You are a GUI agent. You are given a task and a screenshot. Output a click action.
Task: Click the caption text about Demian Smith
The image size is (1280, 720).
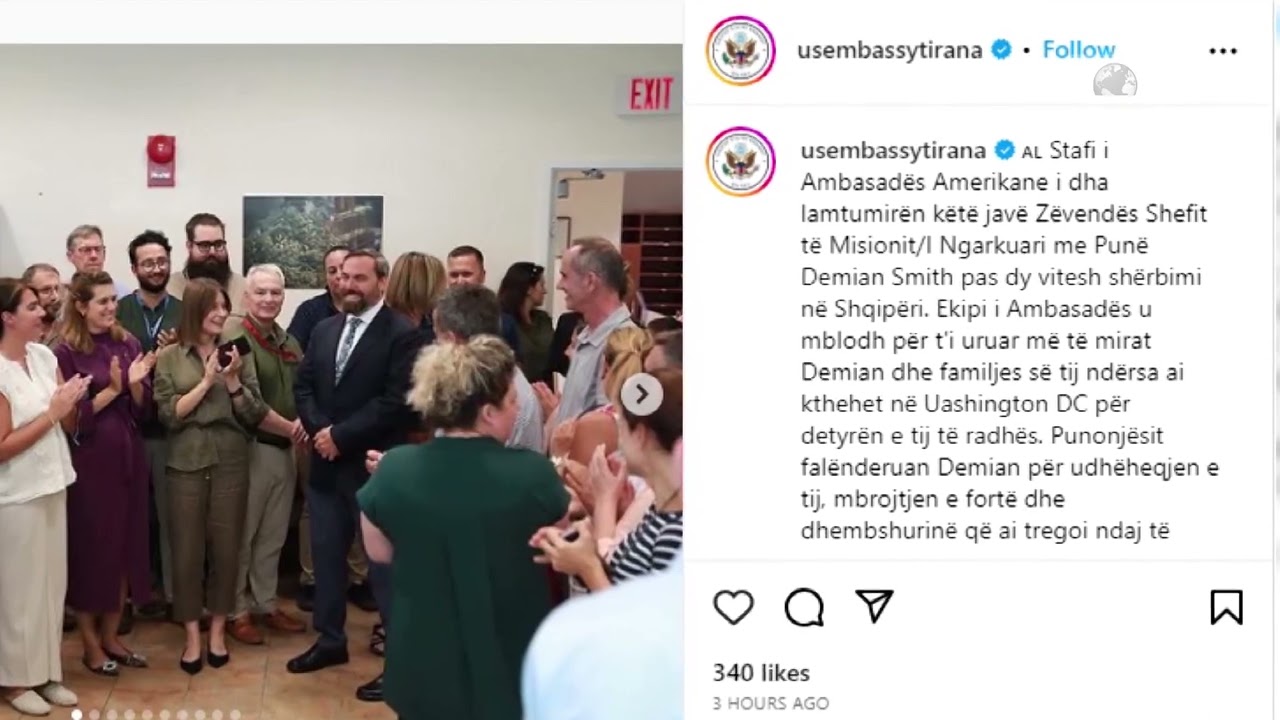[x=1010, y=341]
